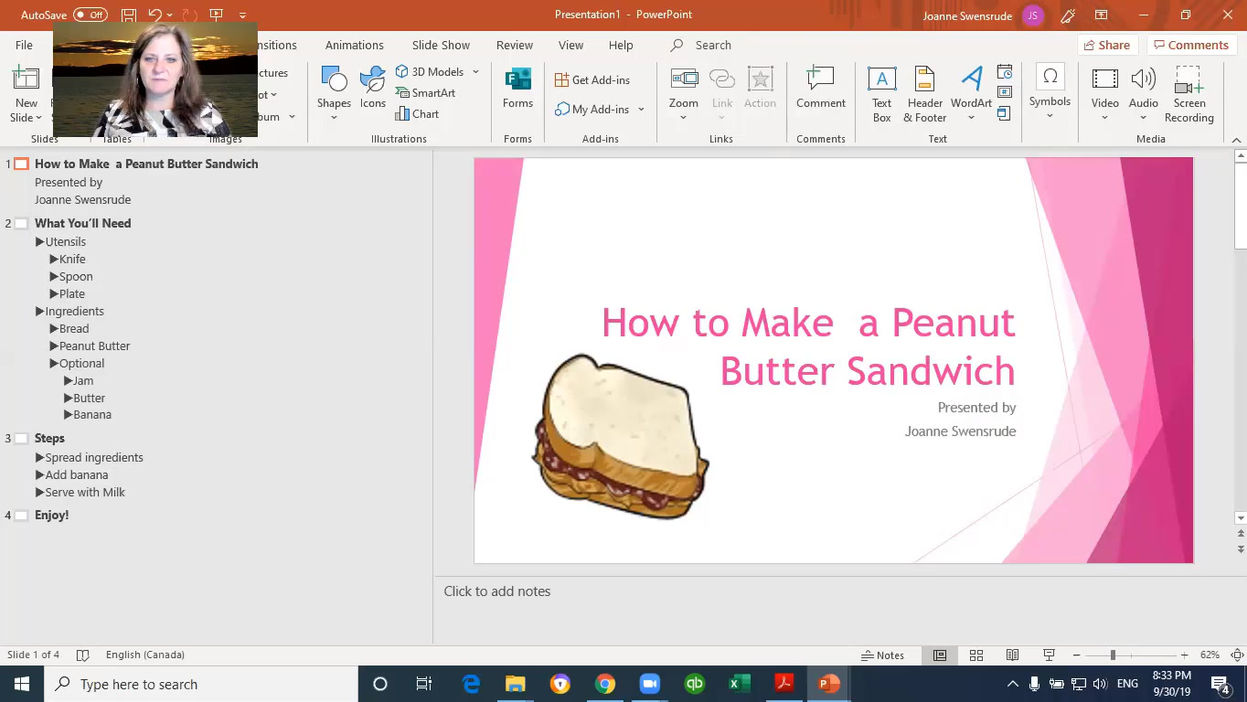Screen dimensions: 1247x702
Task: Open the Animations tab
Action: point(354,45)
